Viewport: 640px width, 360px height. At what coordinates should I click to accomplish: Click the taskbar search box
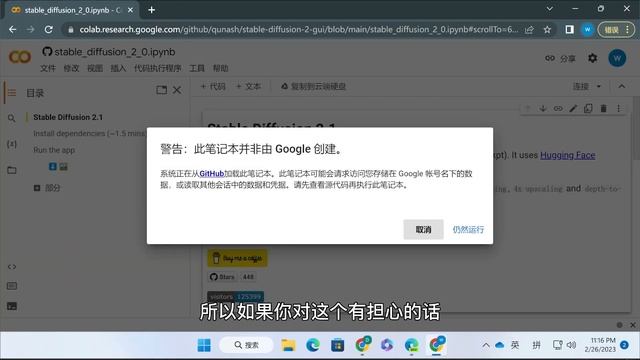tap(247, 345)
